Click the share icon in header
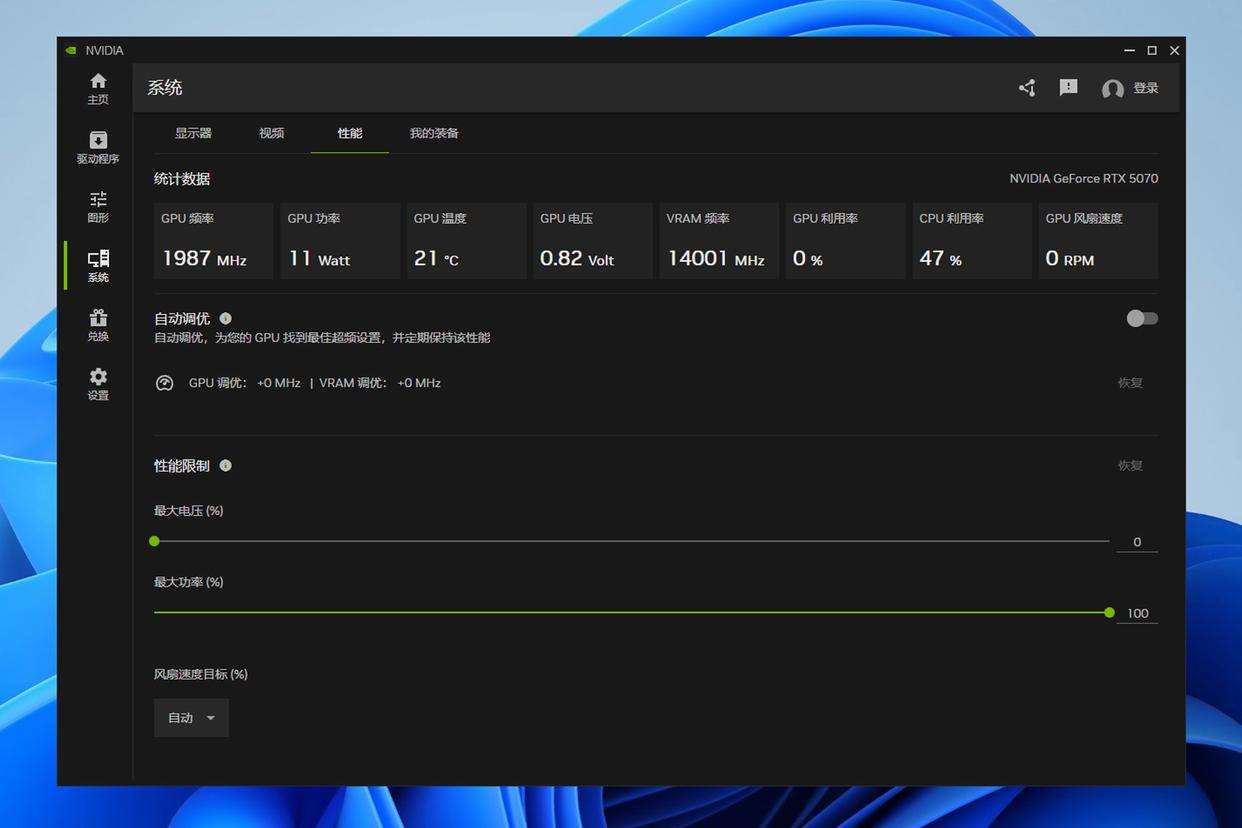This screenshot has height=828, width=1242. [1027, 88]
